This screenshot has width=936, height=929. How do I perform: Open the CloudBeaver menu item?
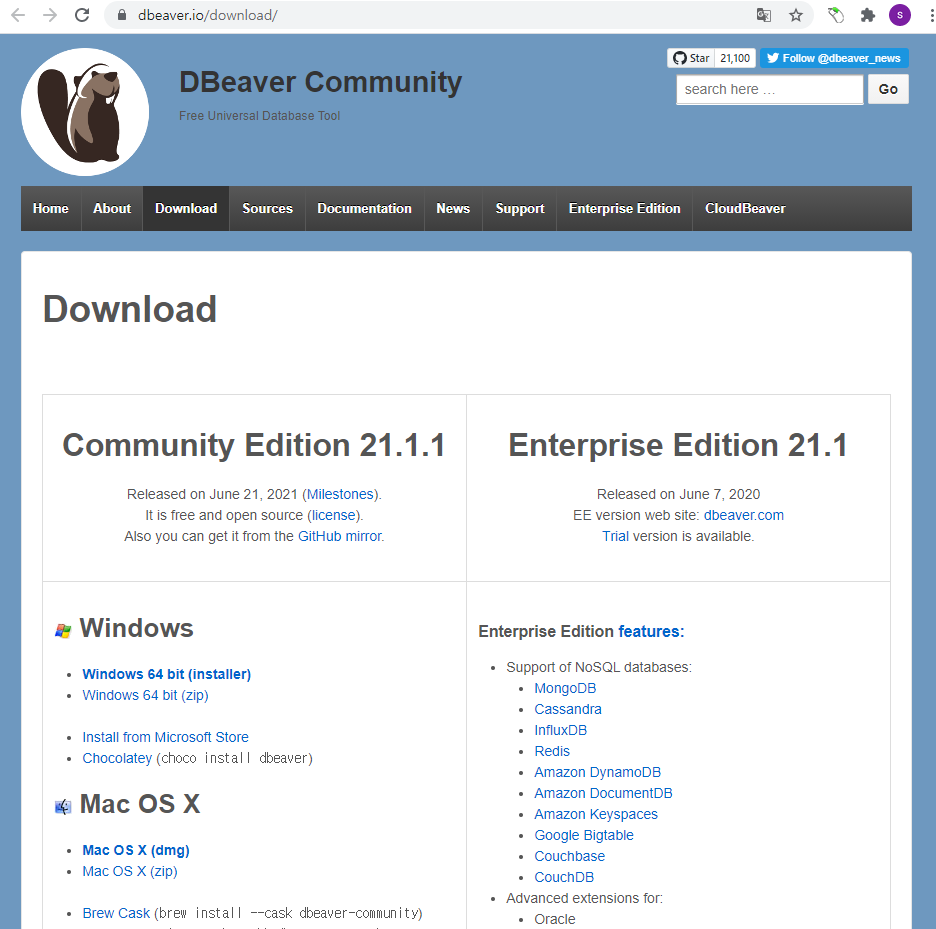tap(745, 208)
